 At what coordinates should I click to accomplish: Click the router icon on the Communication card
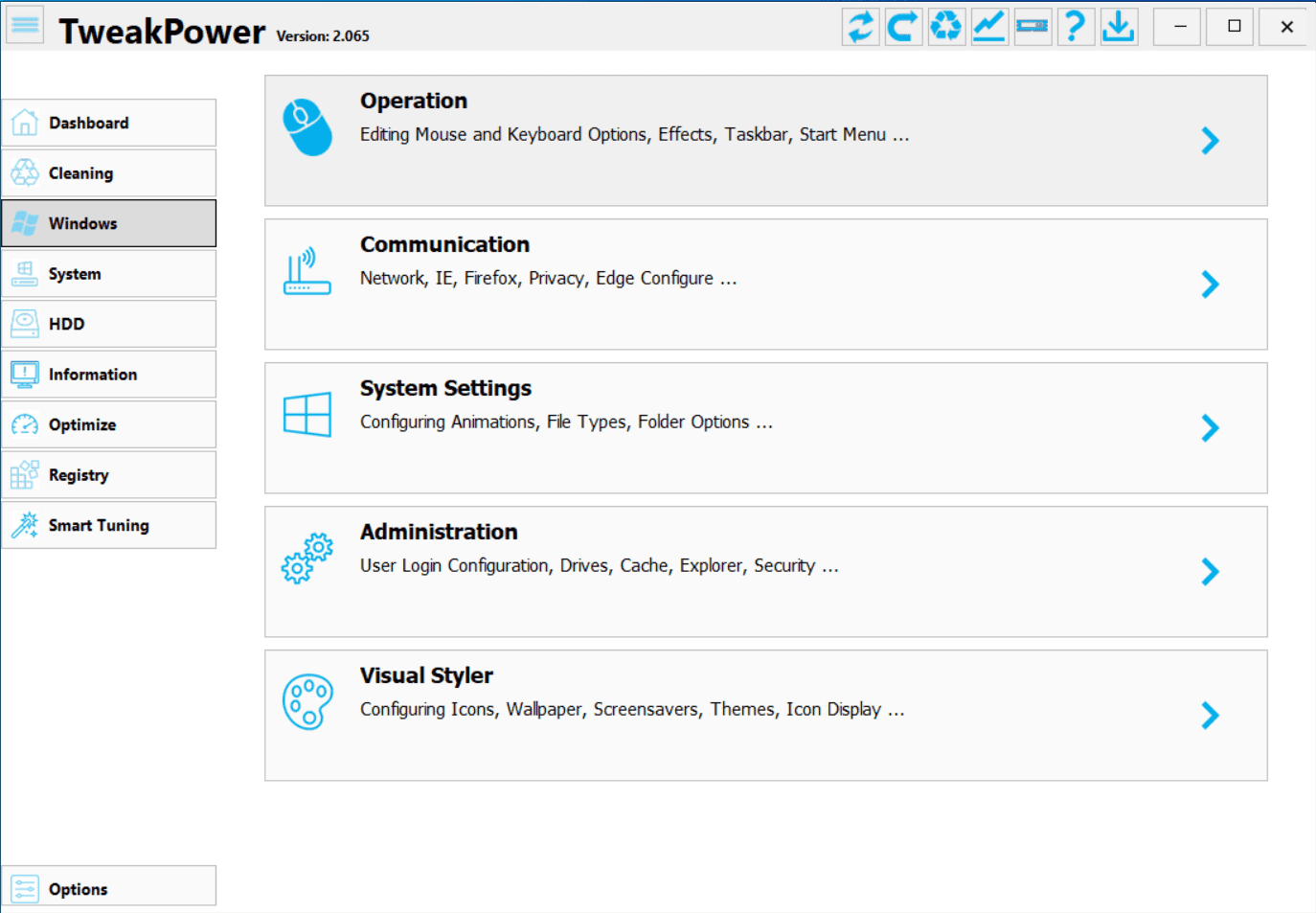(307, 271)
